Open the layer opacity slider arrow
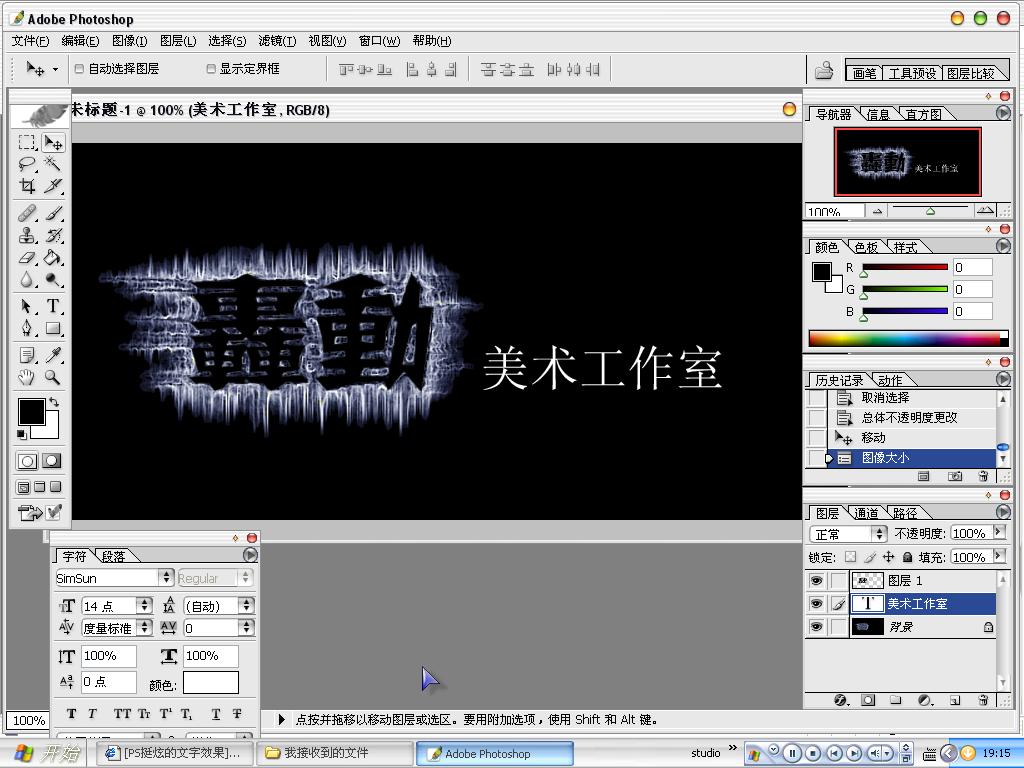 click(998, 532)
